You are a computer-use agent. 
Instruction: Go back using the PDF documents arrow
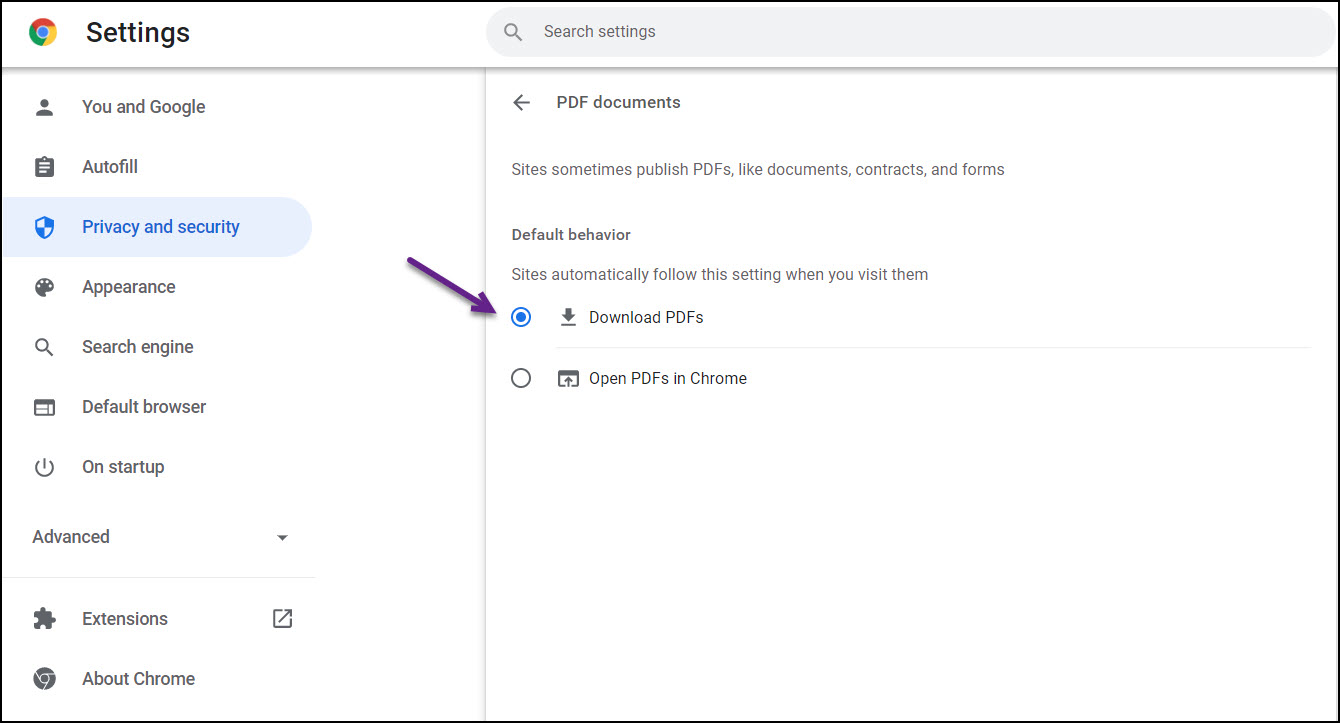pyautogui.click(x=521, y=102)
